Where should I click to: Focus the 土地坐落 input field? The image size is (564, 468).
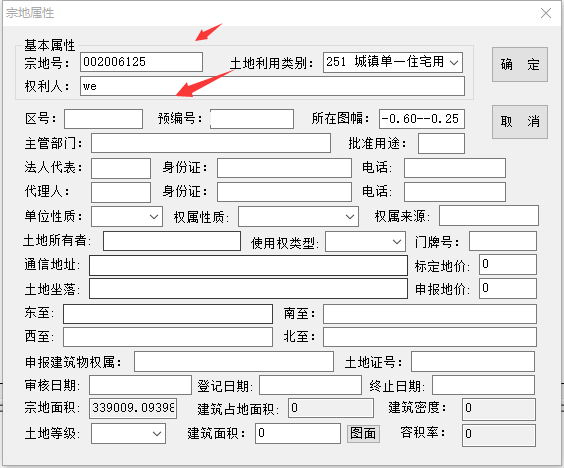248,288
